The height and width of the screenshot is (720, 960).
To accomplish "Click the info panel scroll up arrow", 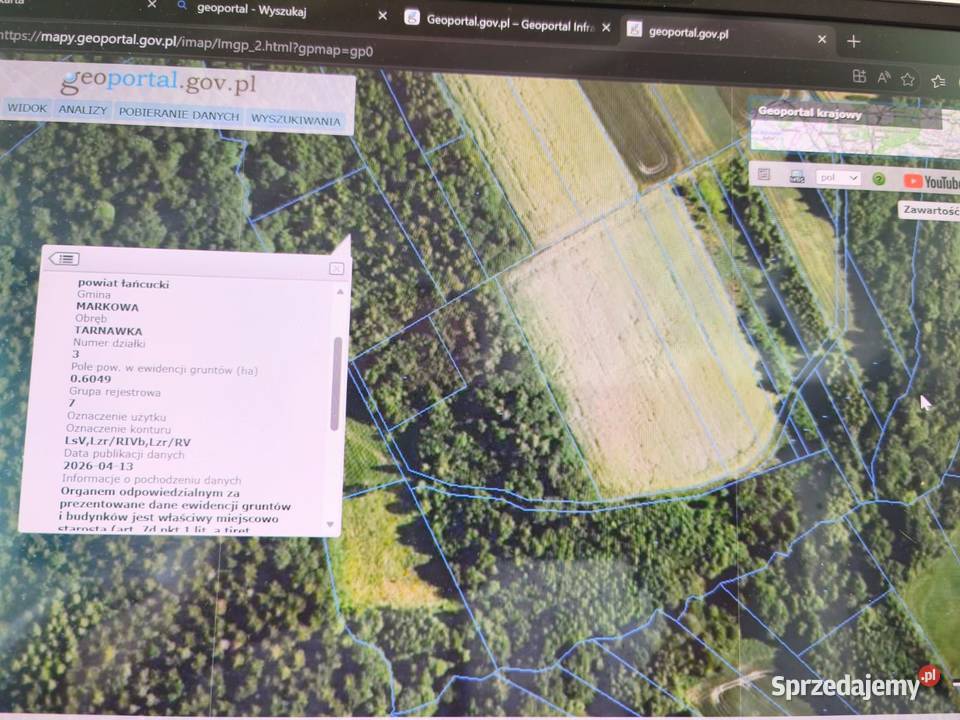I will pyautogui.click(x=340, y=292).
